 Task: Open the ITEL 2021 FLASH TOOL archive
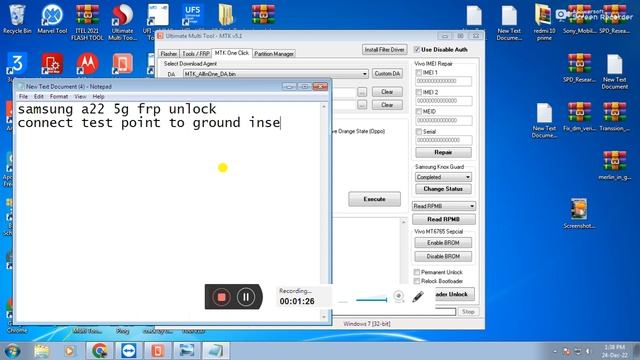pyautogui.click(x=87, y=21)
